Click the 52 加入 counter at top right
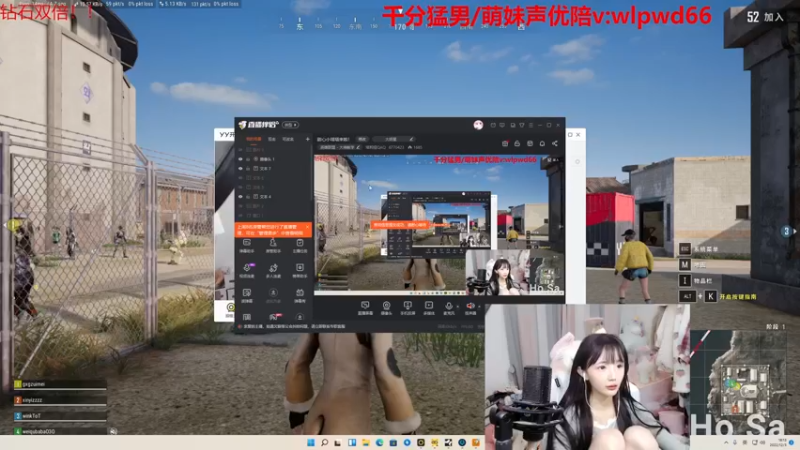 click(765, 17)
